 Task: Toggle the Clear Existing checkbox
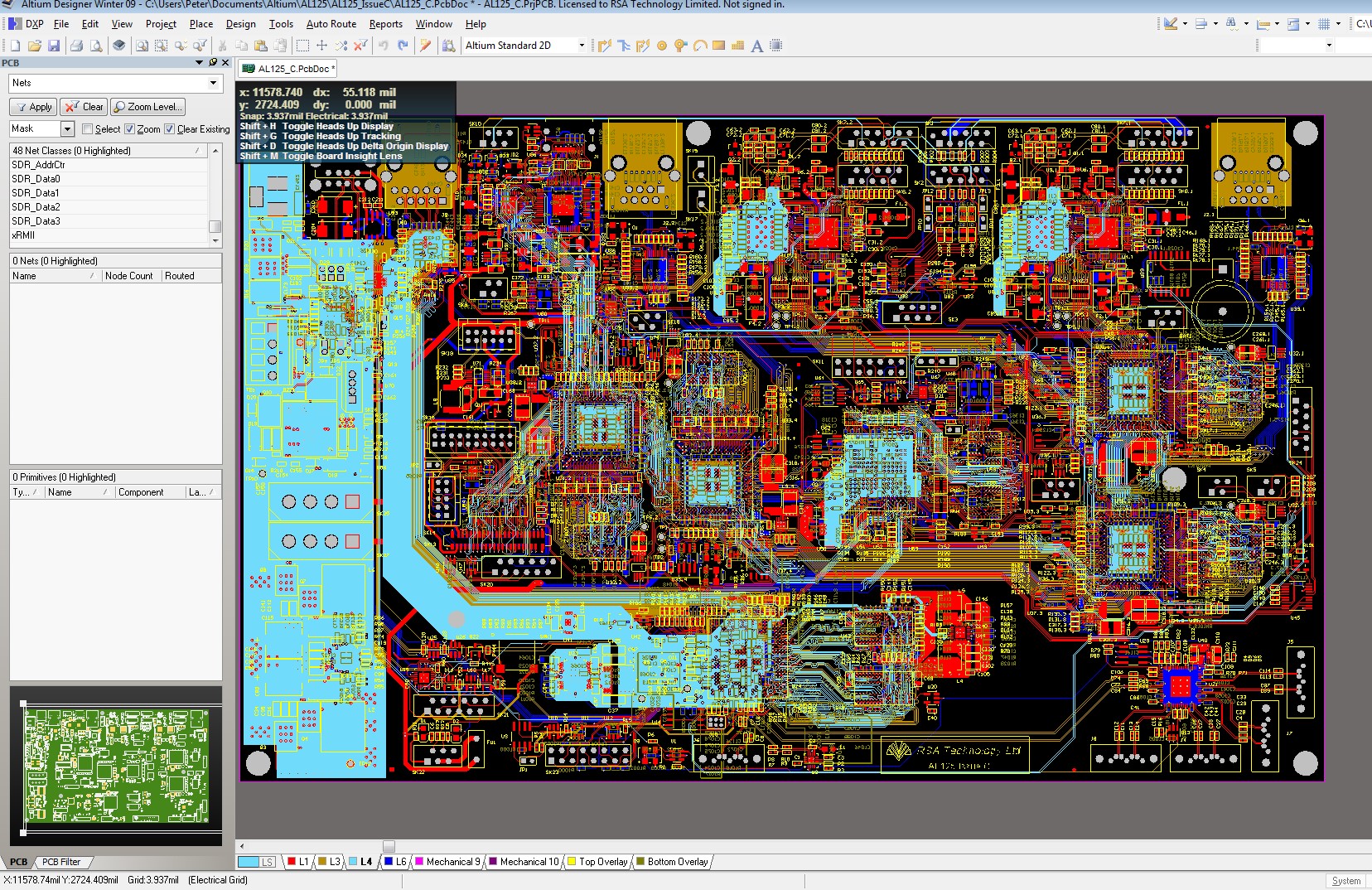(170, 129)
